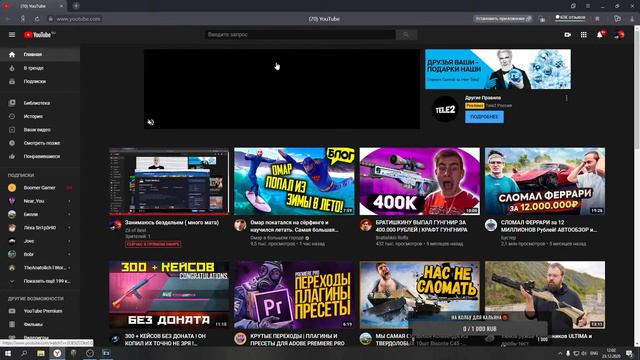Click the YouTube logo

(x=39, y=35)
